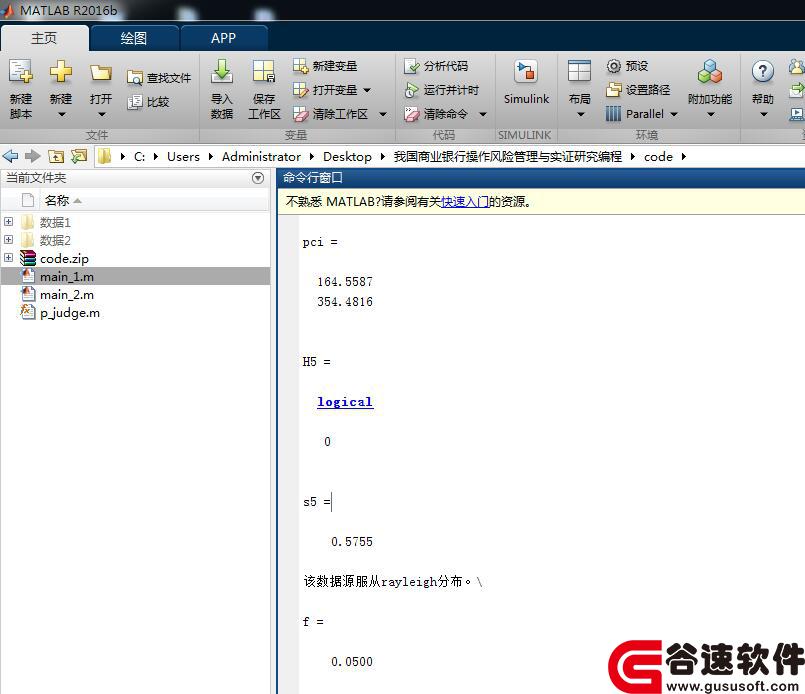Click the up-one-level folder icon

[56, 156]
